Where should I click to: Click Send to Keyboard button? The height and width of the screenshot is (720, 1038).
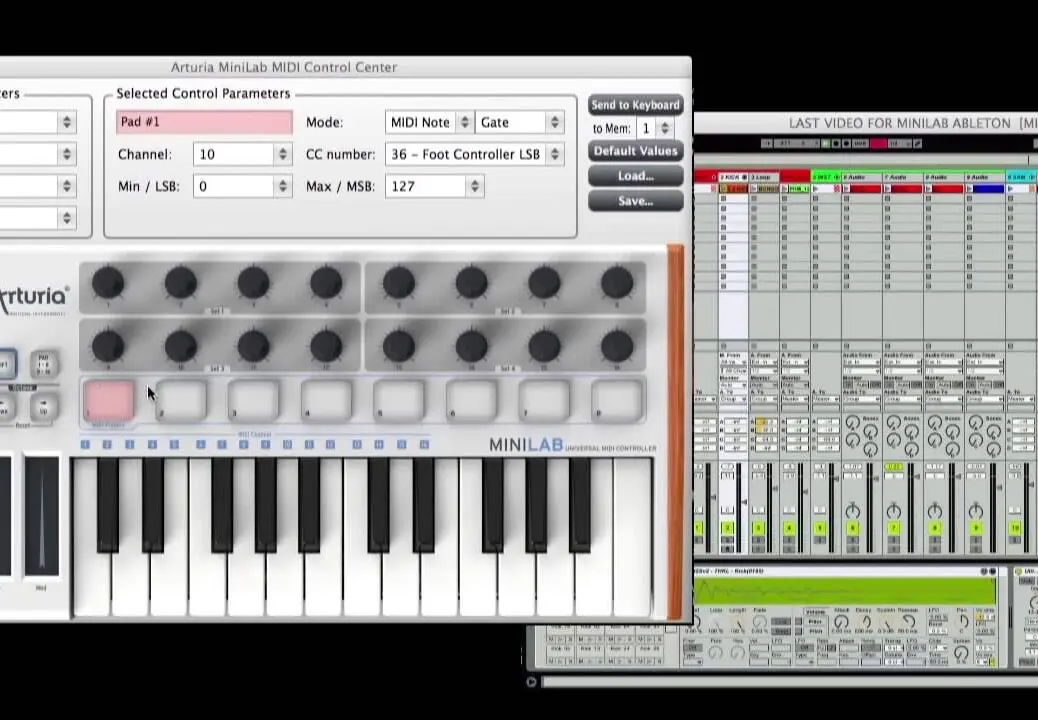[636, 105]
